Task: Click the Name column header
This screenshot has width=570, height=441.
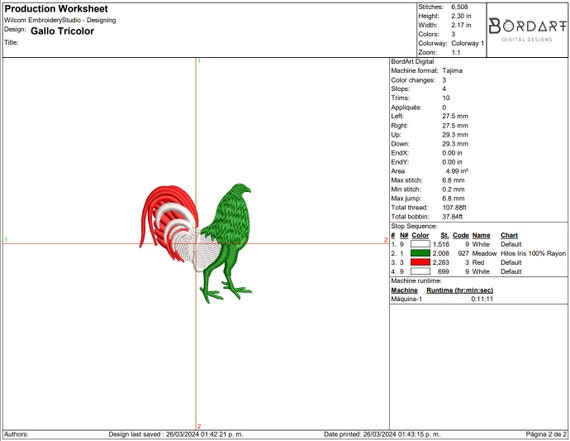Action: [x=481, y=235]
